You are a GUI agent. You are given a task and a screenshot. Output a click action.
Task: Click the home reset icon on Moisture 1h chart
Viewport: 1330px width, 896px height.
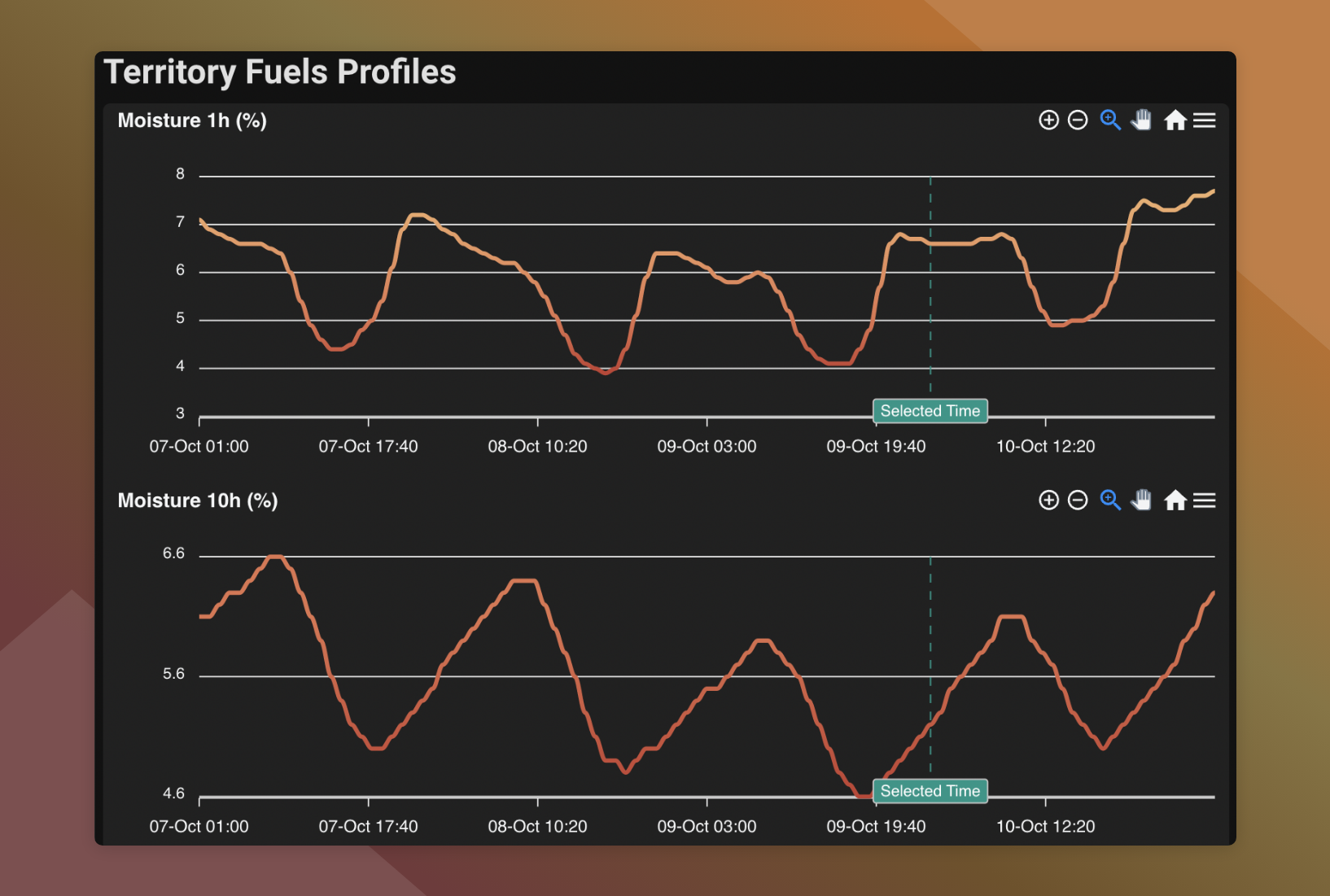tap(1175, 120)
